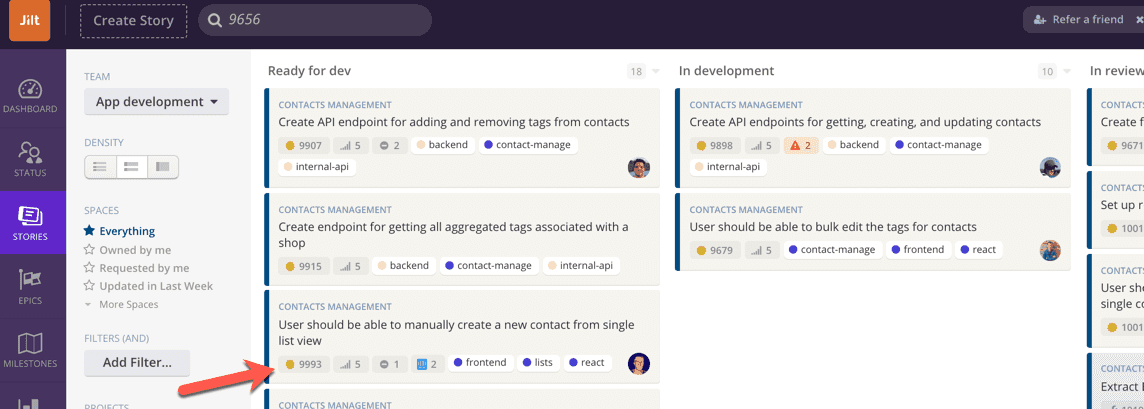The image size is (1144, 409).
Task: Open the Ready for dev column menu arrow
Action: click(656, 72)
